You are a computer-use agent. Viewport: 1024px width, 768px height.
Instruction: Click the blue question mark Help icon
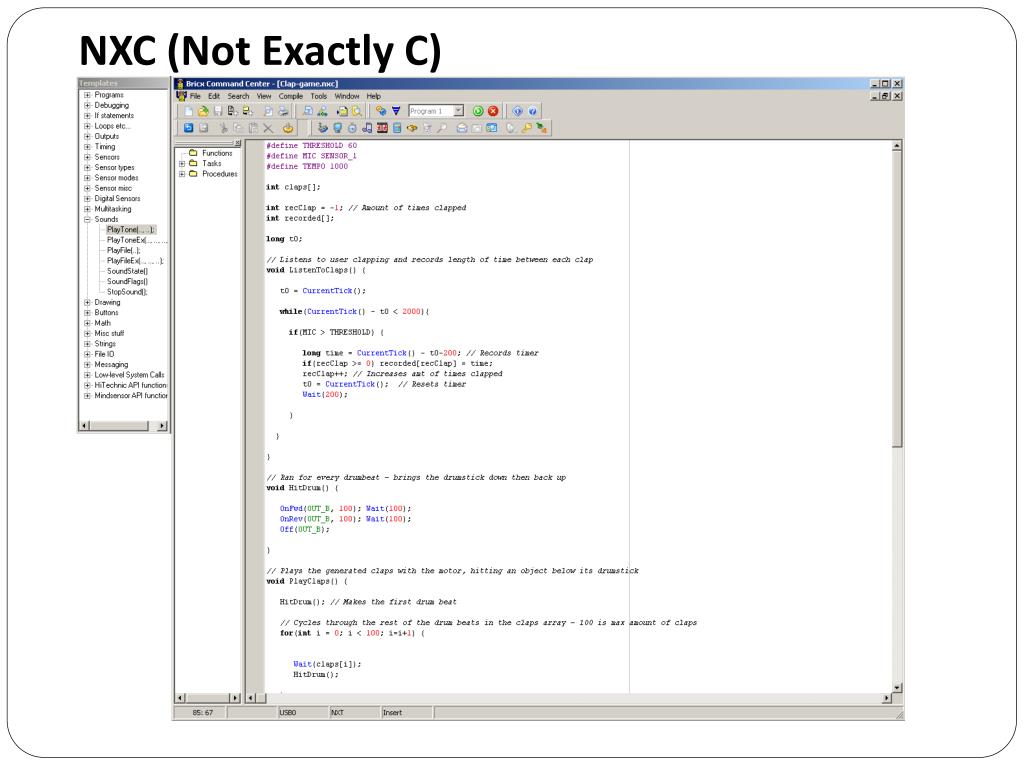click(x=533, y=111)
